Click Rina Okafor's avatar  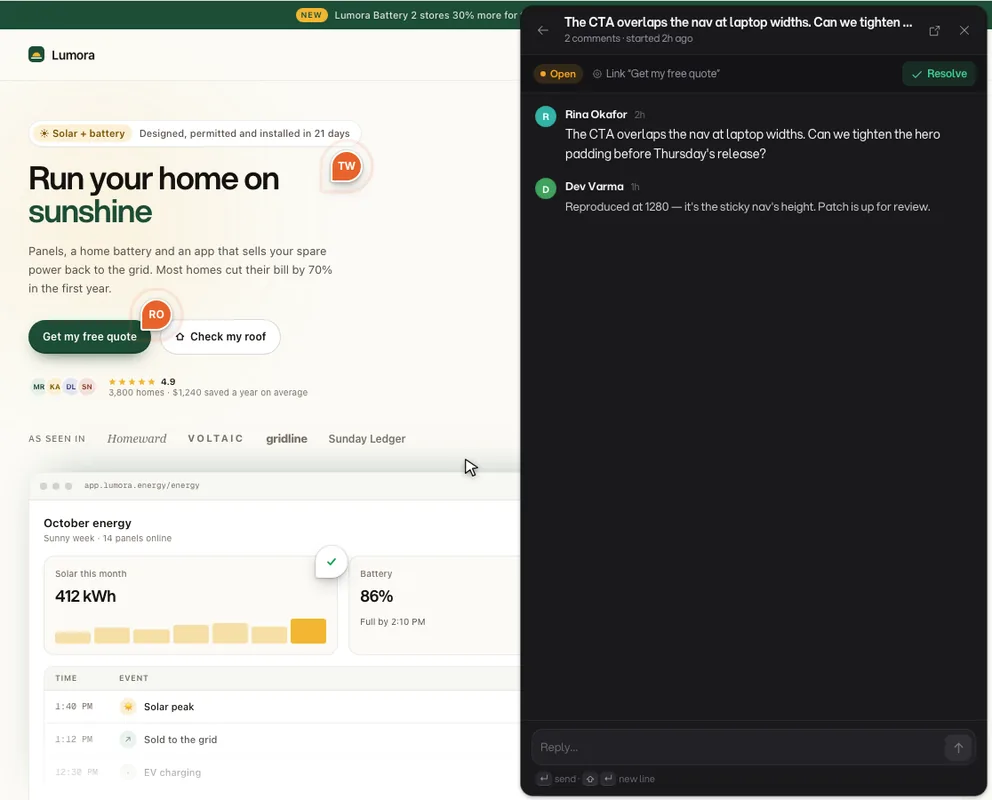point(545,116)
